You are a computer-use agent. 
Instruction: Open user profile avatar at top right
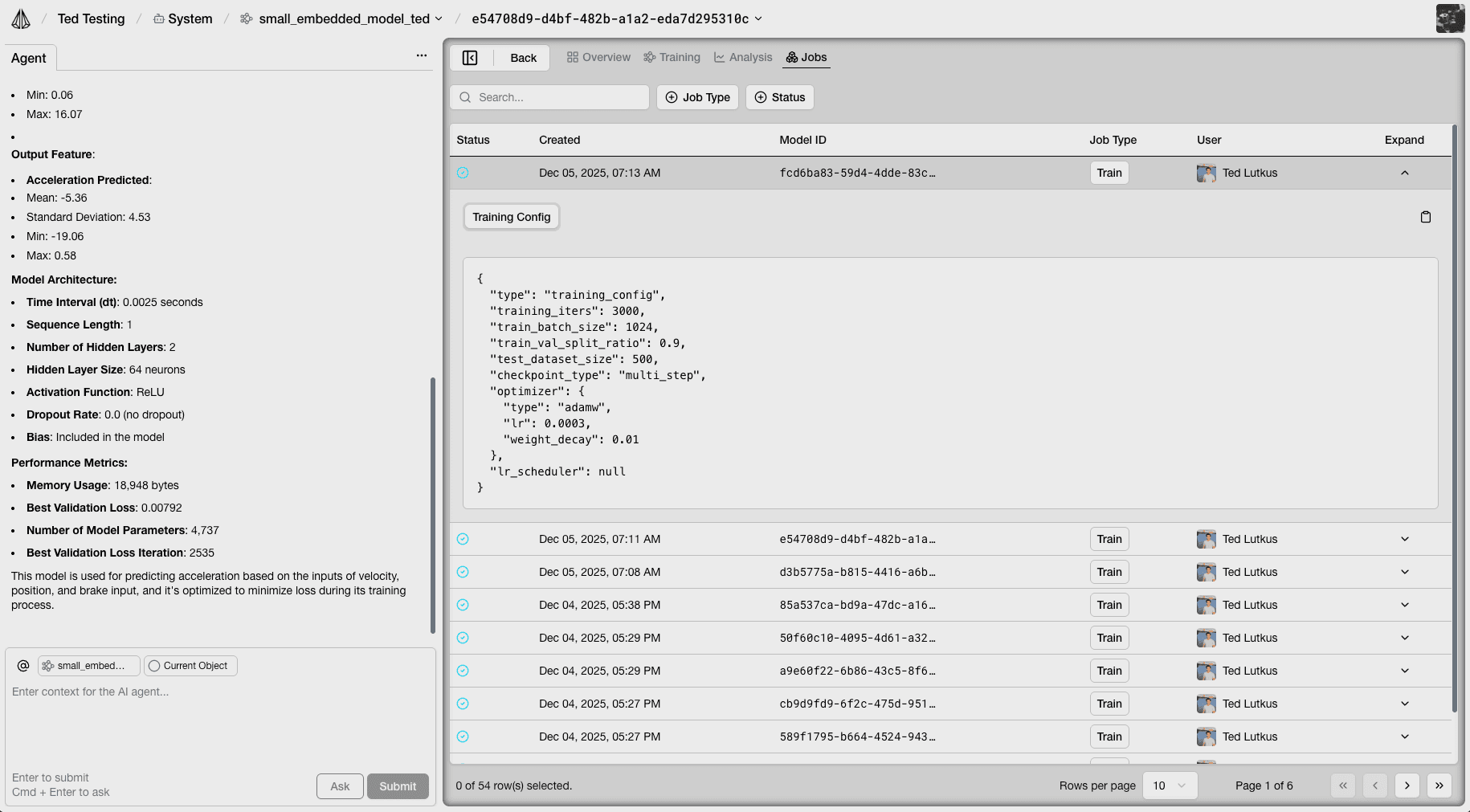point(1449,18)
